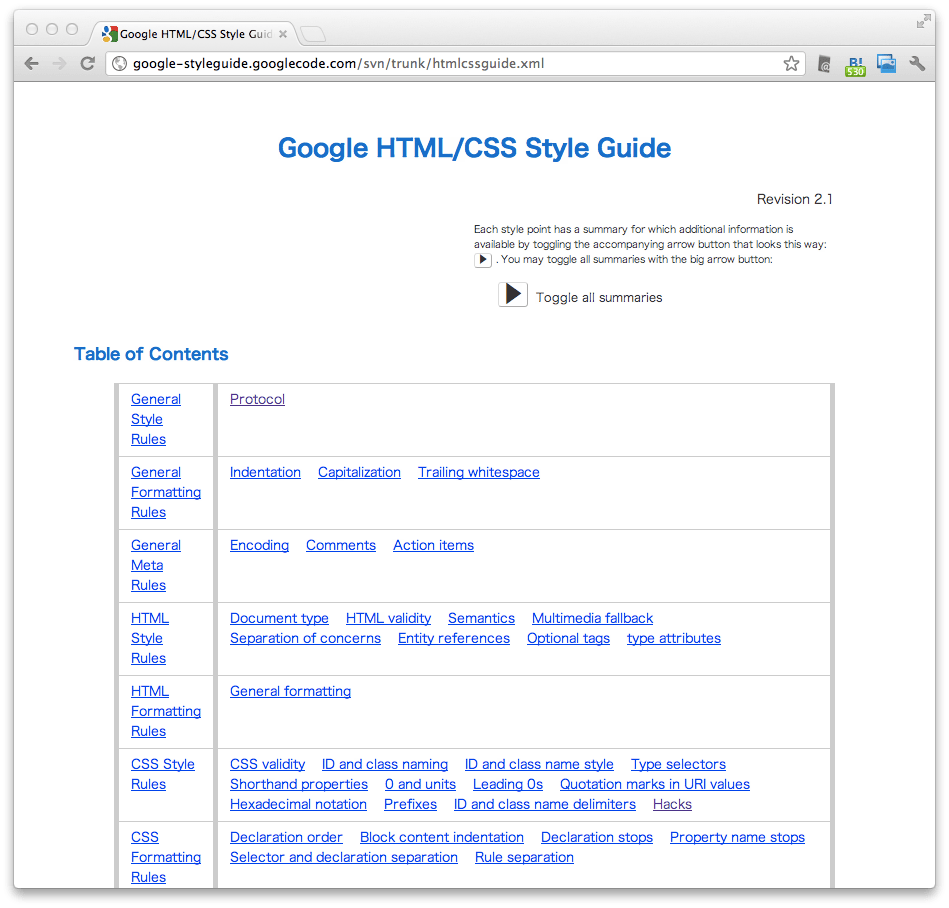The image size is (949, 908).
Task: Jump to Encoding section
Action: point(259,545)
